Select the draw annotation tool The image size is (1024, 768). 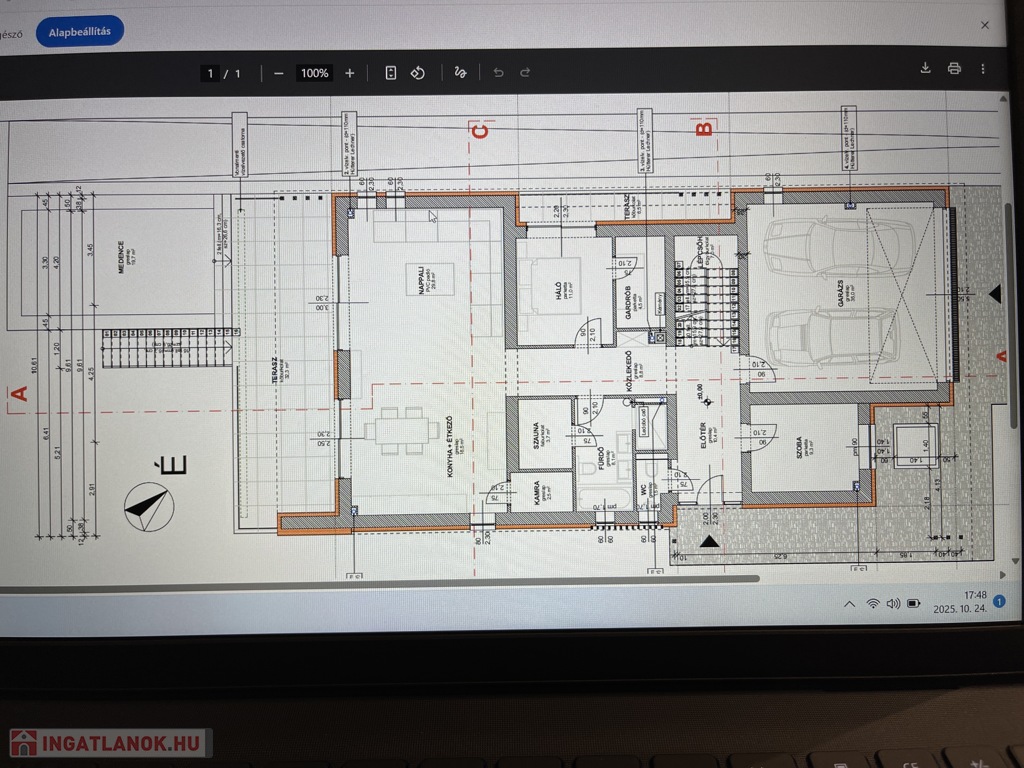coord(460,73)
